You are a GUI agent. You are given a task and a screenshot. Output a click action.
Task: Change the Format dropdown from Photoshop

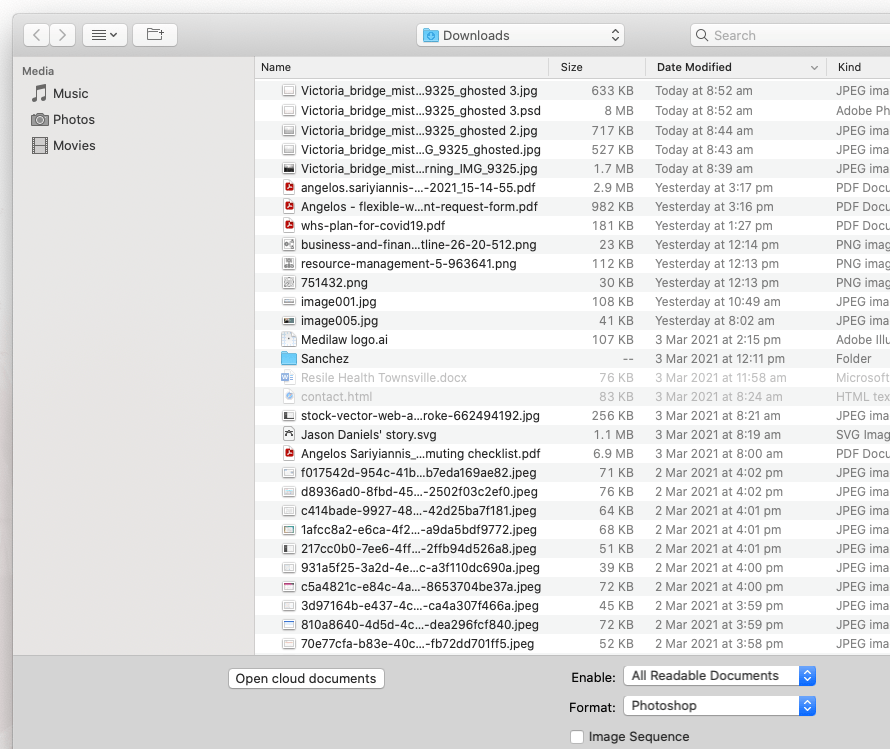point(718,705)
